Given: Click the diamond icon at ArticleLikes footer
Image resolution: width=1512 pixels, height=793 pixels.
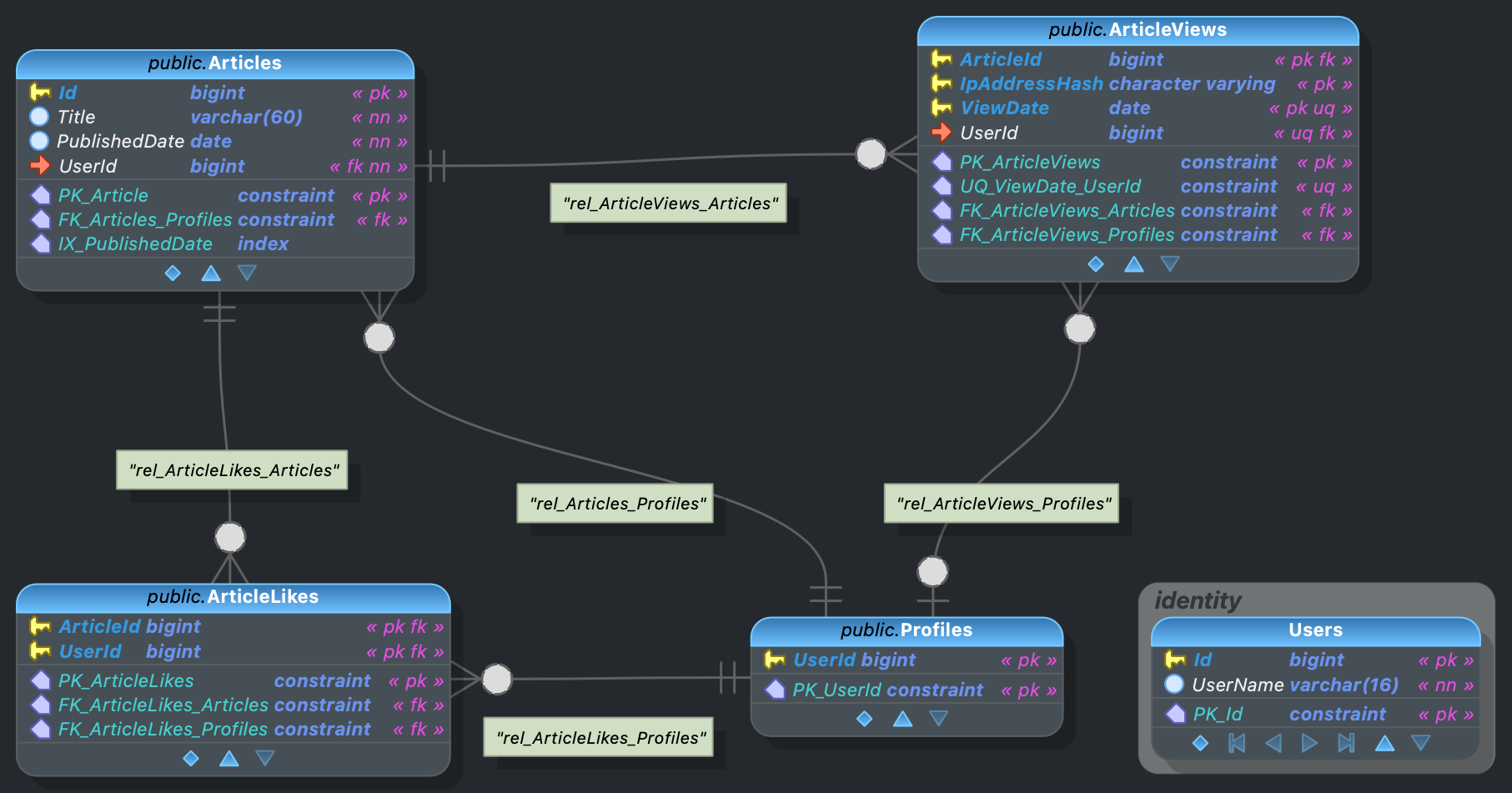Looking at the screenshot, I should pos(191,759).
